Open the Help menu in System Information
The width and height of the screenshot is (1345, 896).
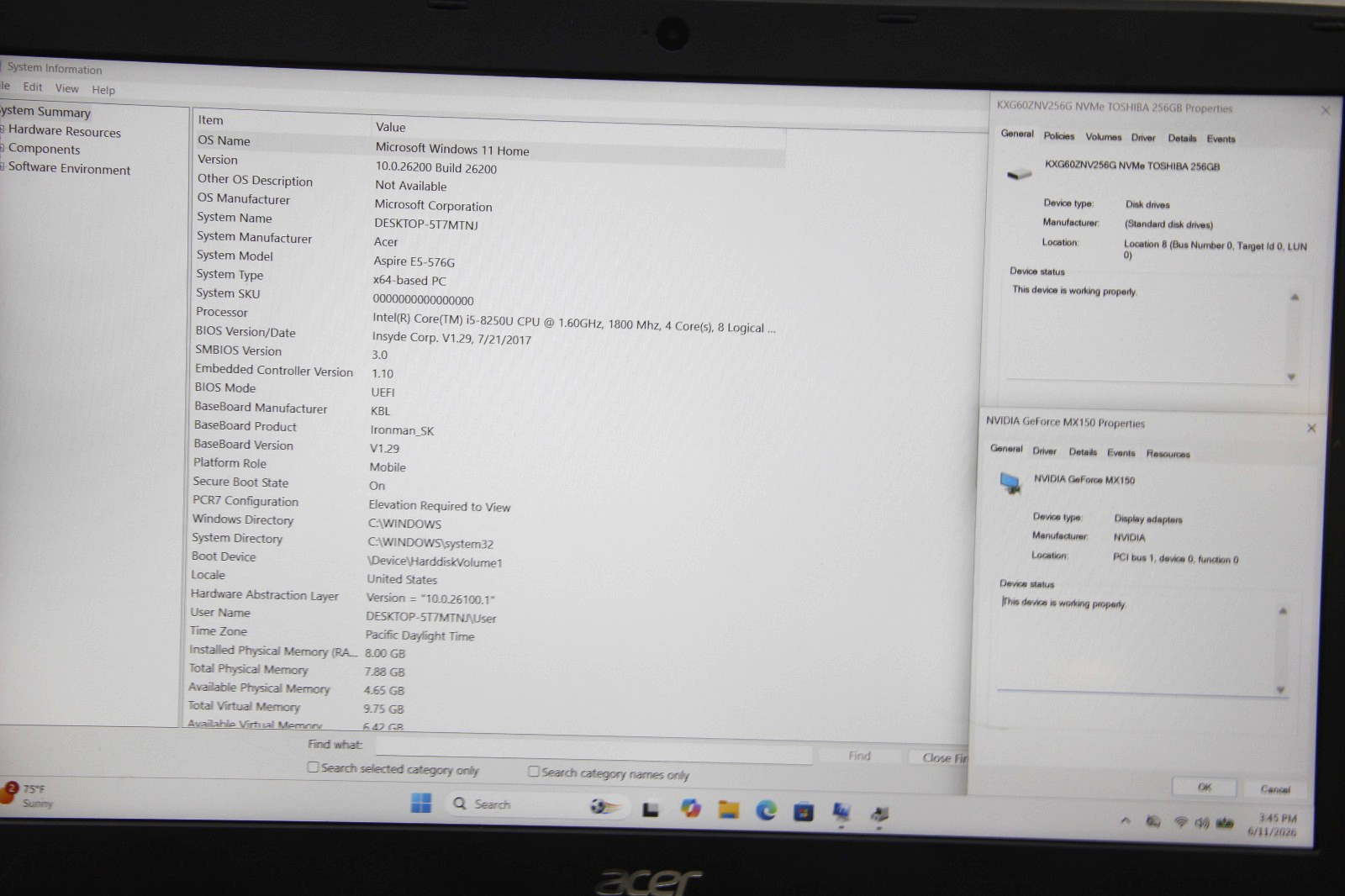pyautogui.click(x=103, y=90)
